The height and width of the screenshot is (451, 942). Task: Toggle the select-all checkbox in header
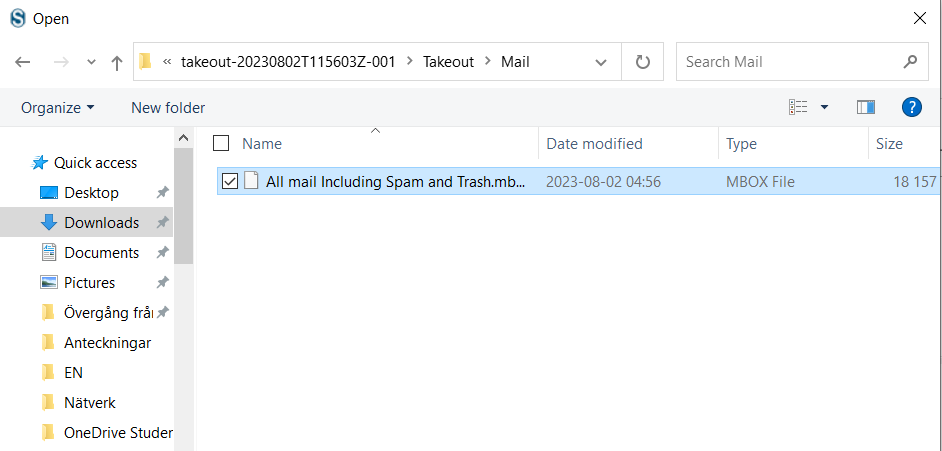[x=221, y=144]
